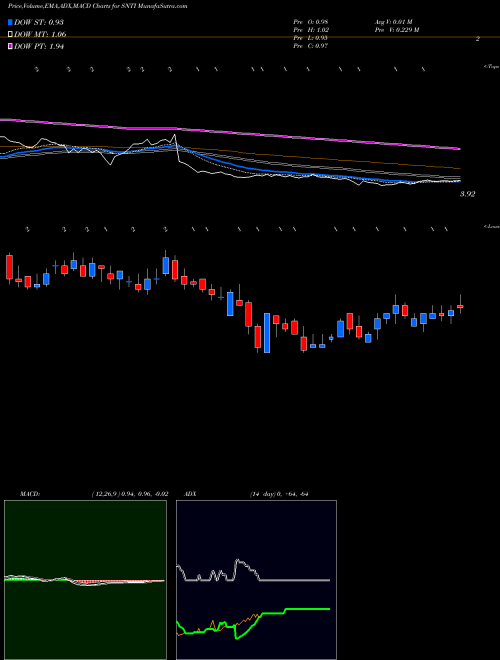Click the chart title mentioning MunafaSutra.com
This screenshot has width=500, height=660.
[x=98, y=6]
